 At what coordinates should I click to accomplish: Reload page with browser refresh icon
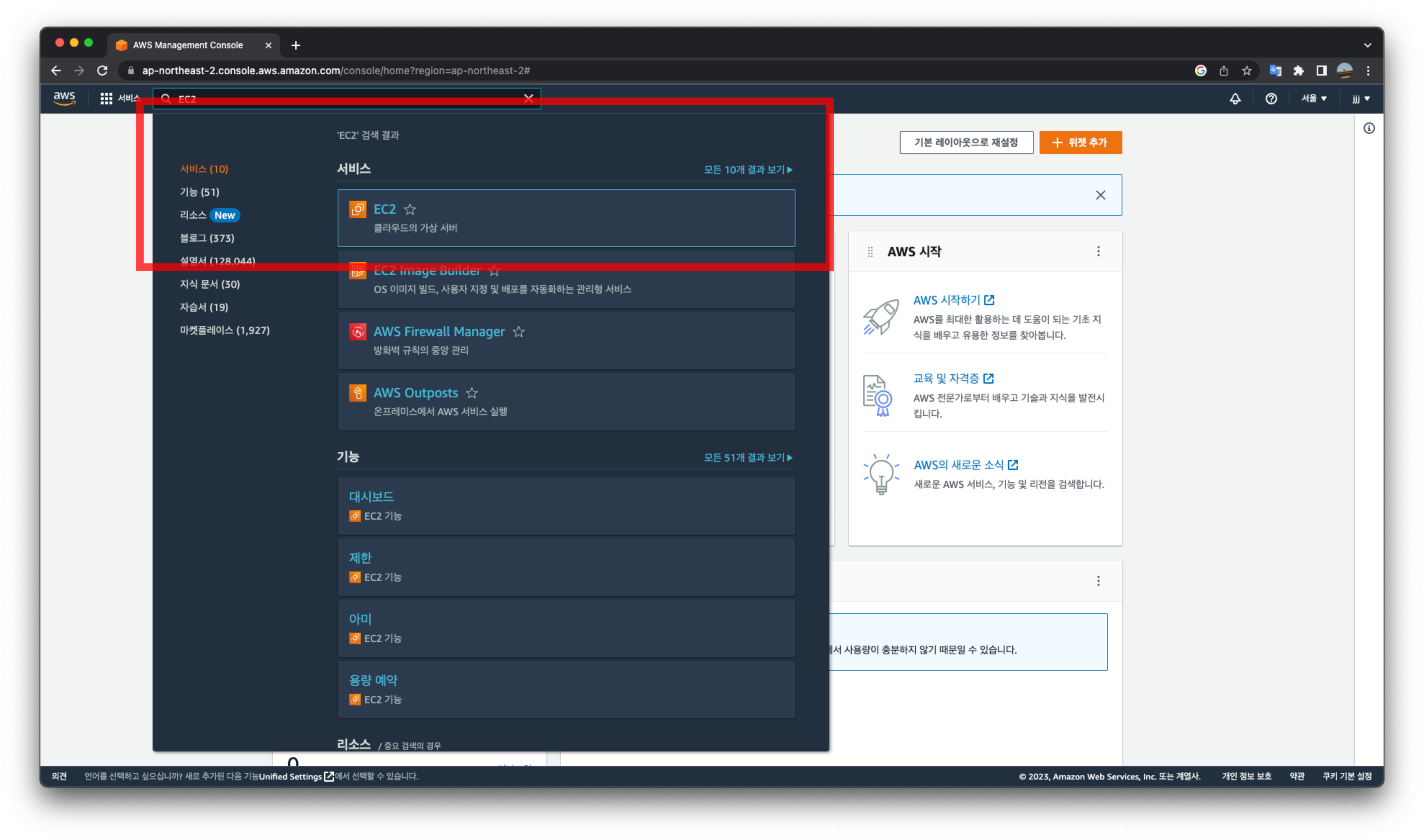coord(103,71)
